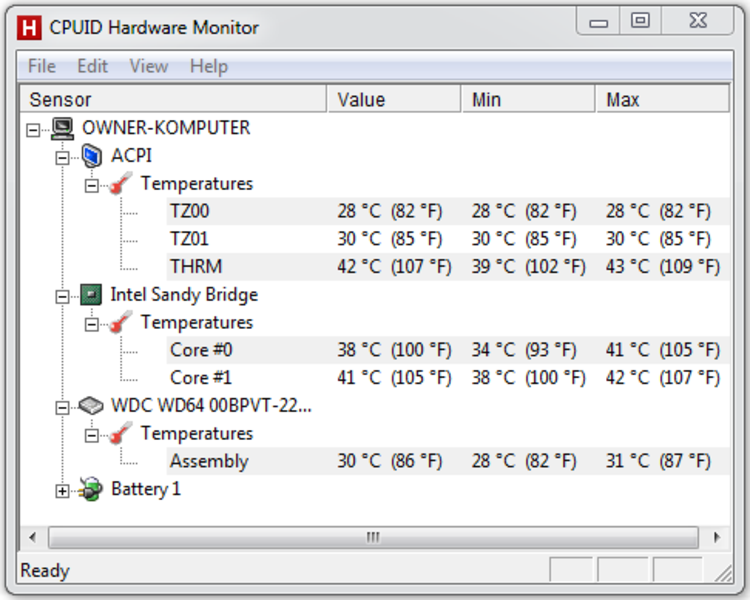Click the Ready status bar text
This screenshot has width=750, height=600.
(x=45, y=570)
